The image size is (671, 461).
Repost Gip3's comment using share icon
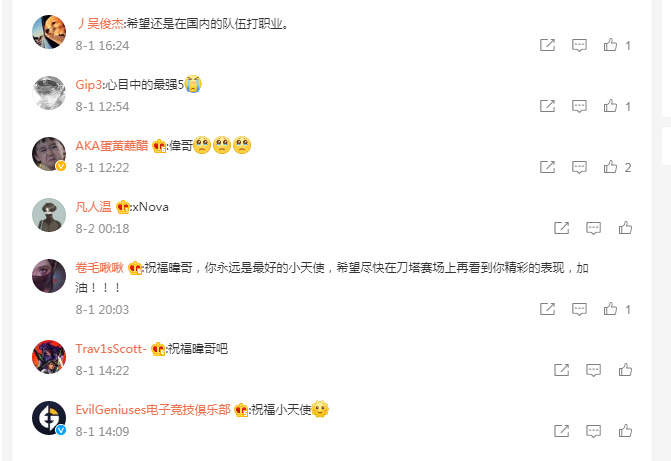pyautogui.click(x=547, y=106)
